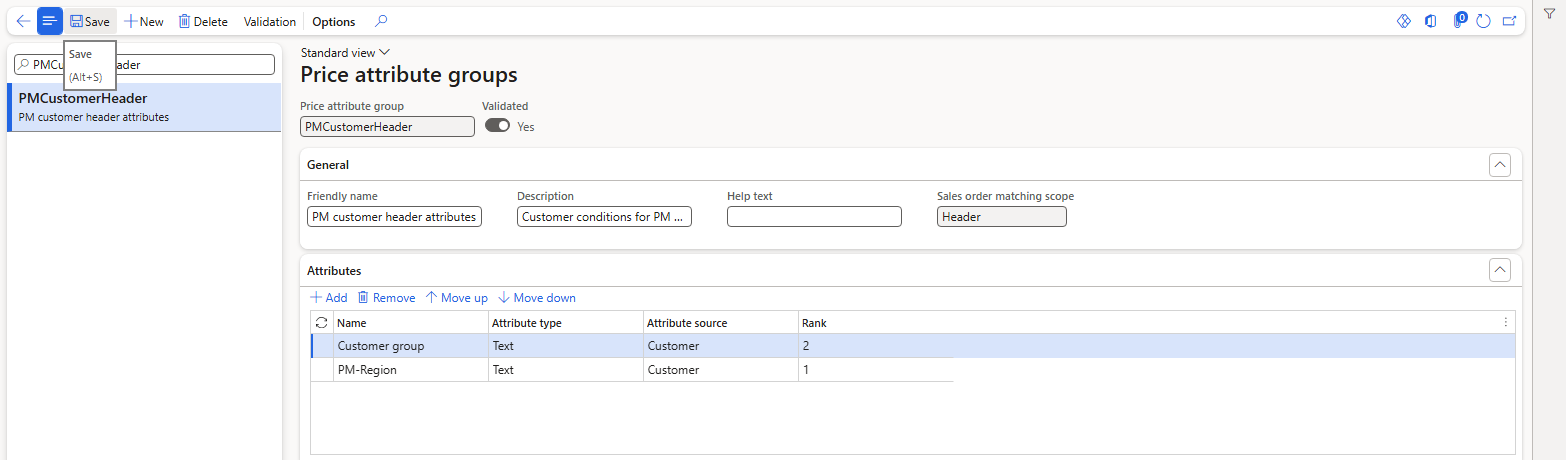Viewport: 1566px width, 460px height.
Task: Click Customer source cell in PM-Region row
Action: point(720,370)
